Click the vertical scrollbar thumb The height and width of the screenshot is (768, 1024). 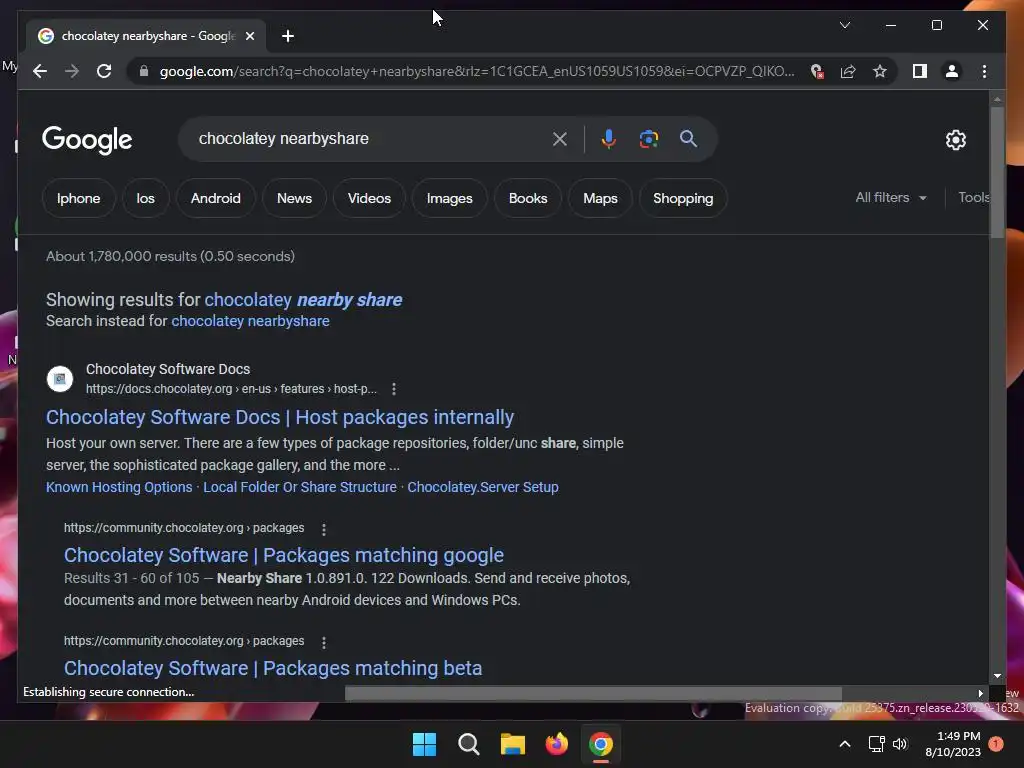coord(997,171)
